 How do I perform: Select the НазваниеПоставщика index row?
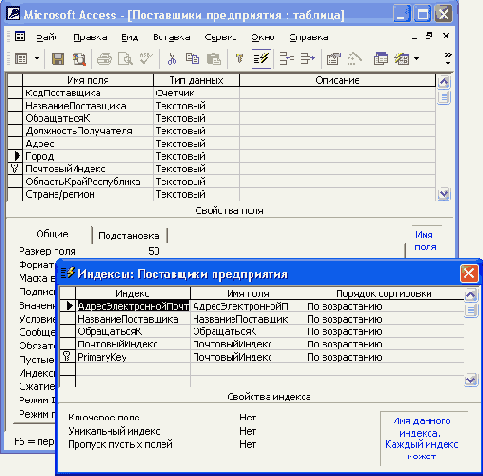(x=262, y=319)
